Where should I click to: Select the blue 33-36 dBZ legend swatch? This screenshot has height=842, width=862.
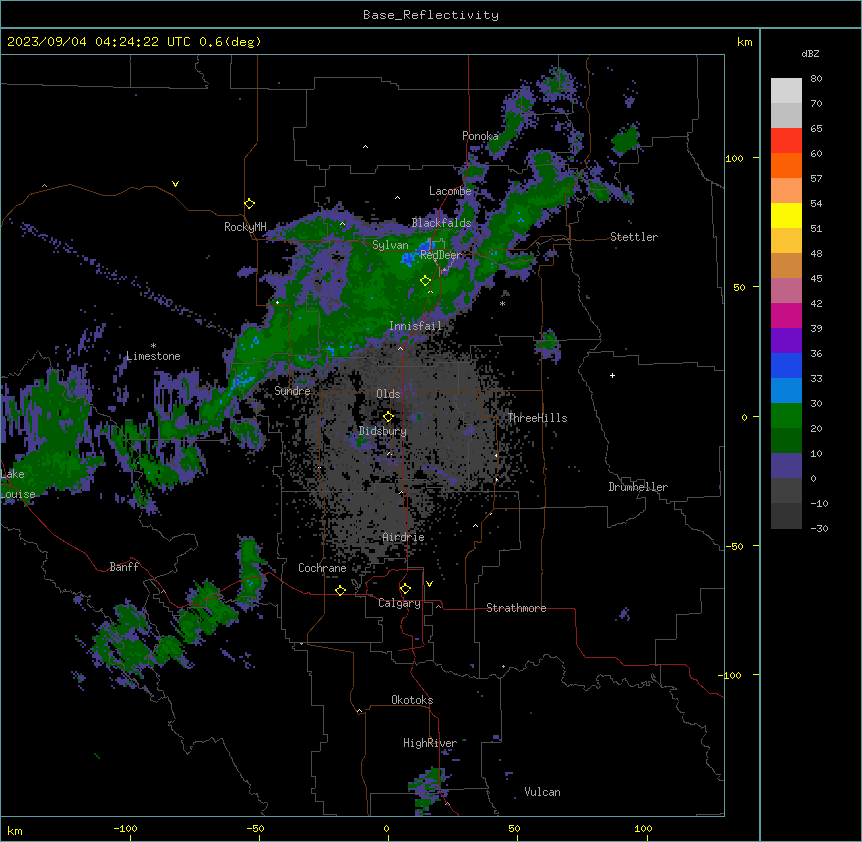(786, 365)
